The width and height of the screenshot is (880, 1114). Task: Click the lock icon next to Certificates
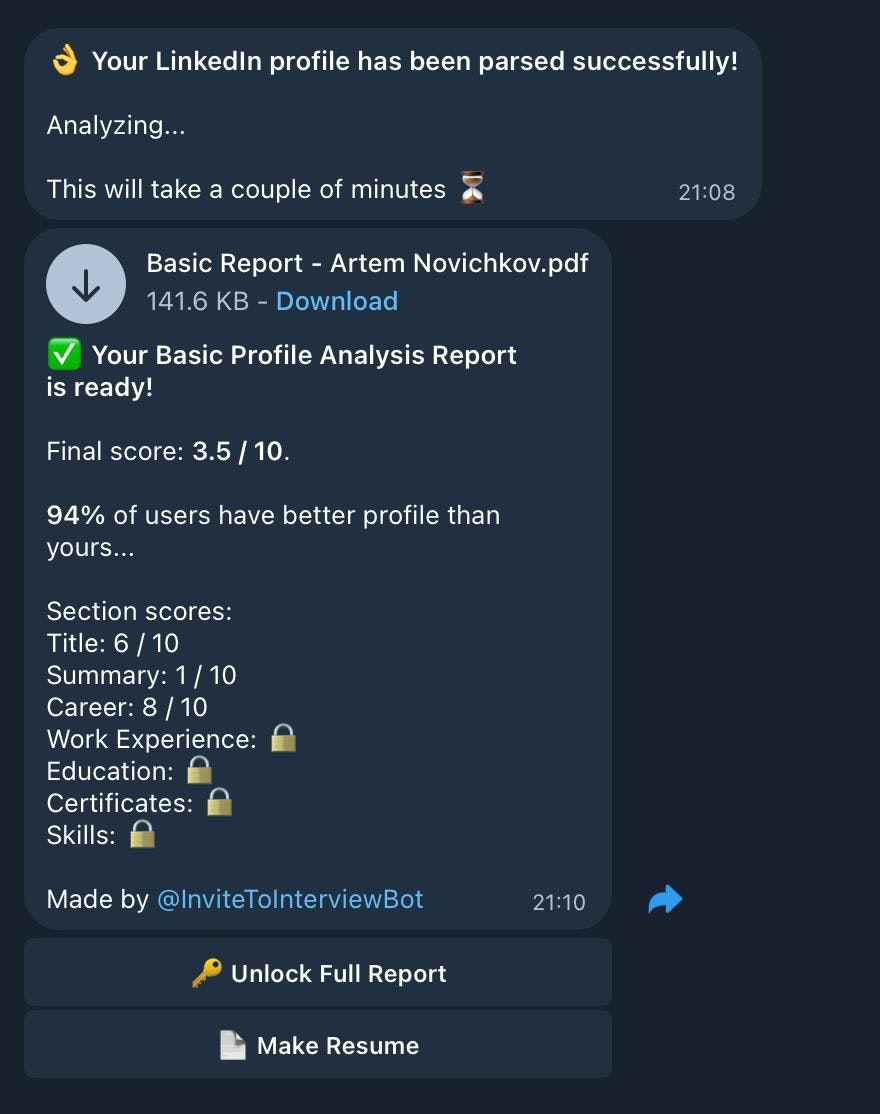[220, 802]
